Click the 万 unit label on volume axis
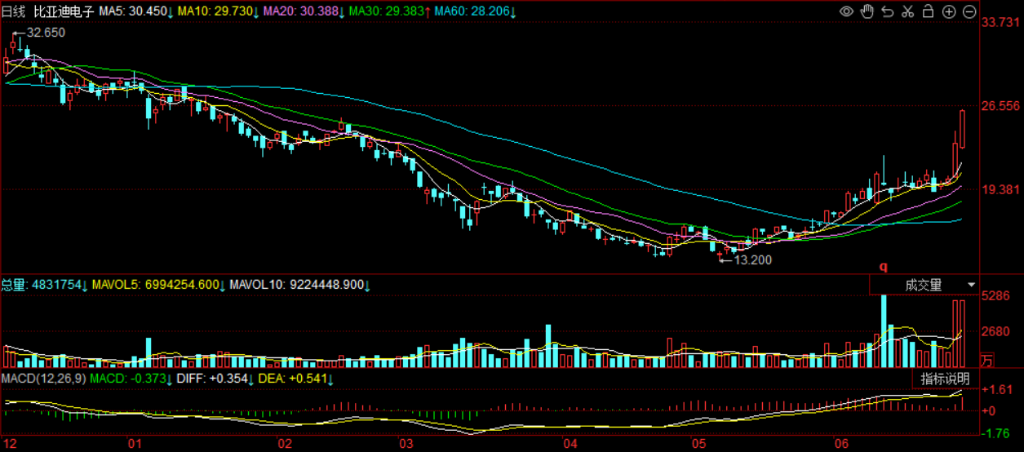This screenshot has width=1024, height=452. pos(988,359)
